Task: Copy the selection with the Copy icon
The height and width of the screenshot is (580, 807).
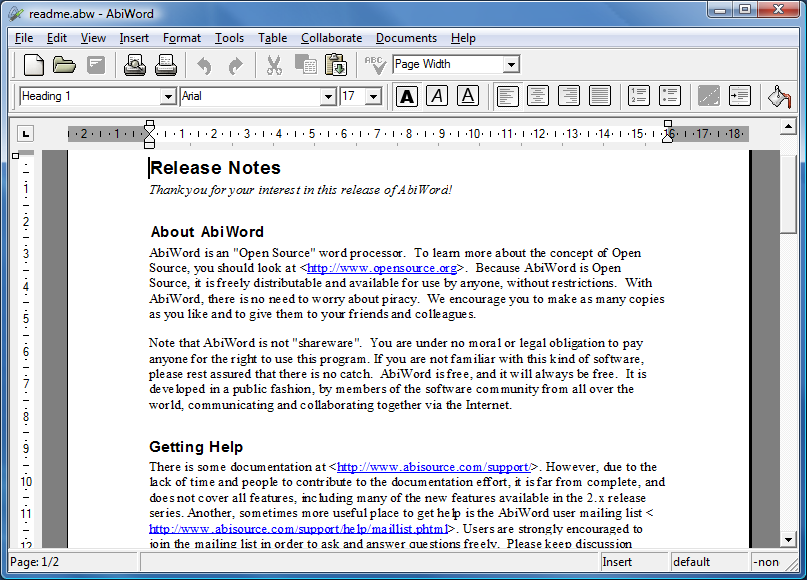Action: click(x=306, y=65)
